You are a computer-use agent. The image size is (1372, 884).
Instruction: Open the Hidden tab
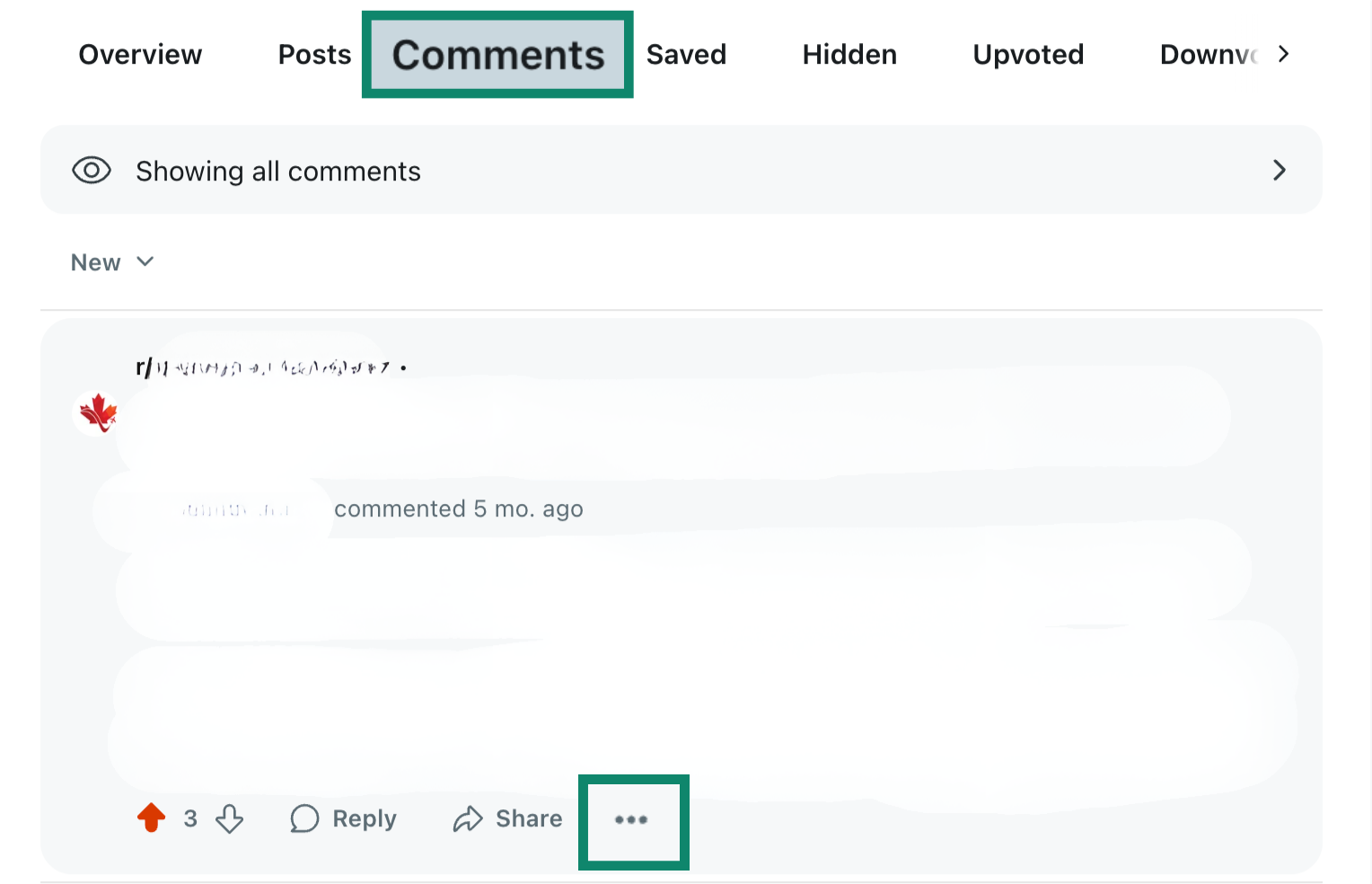point(849,55)
